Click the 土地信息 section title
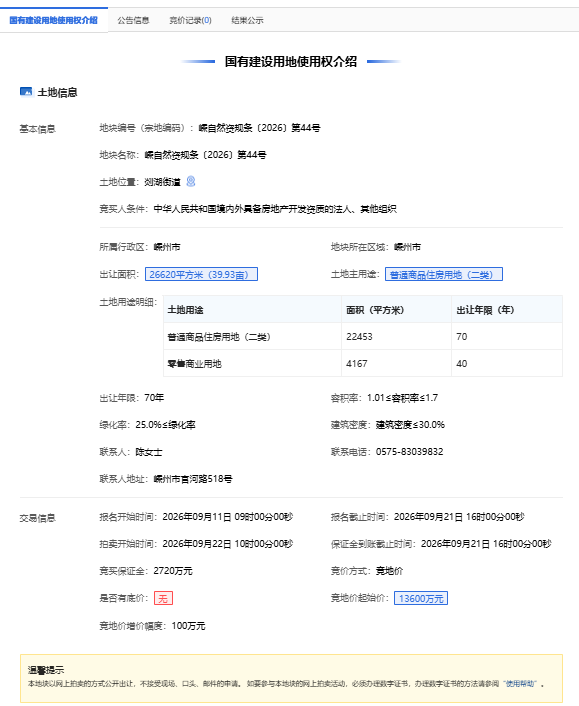The height and width of the screenshot is (706, 579). click(57, 92)
